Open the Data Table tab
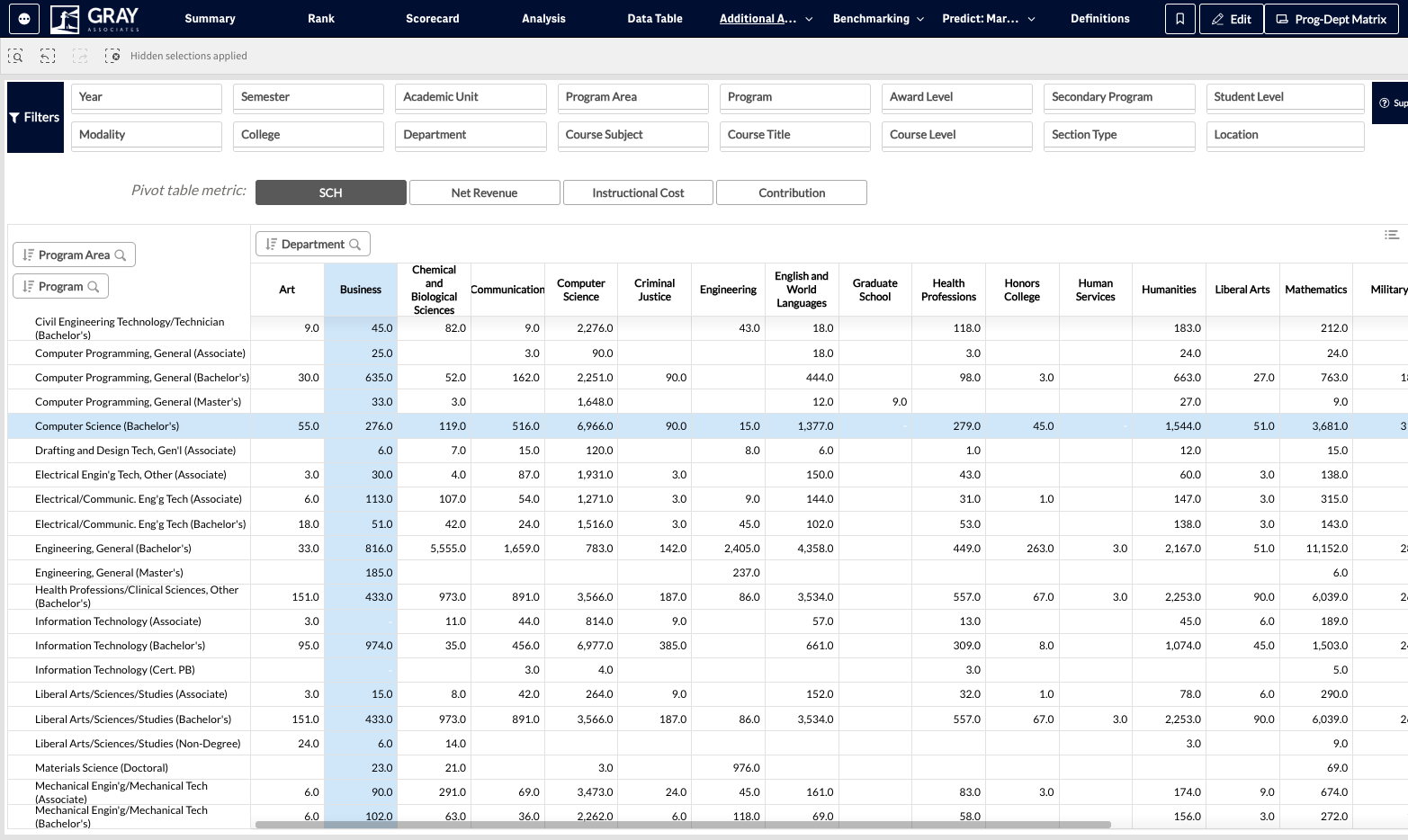 tap(655, 19)
